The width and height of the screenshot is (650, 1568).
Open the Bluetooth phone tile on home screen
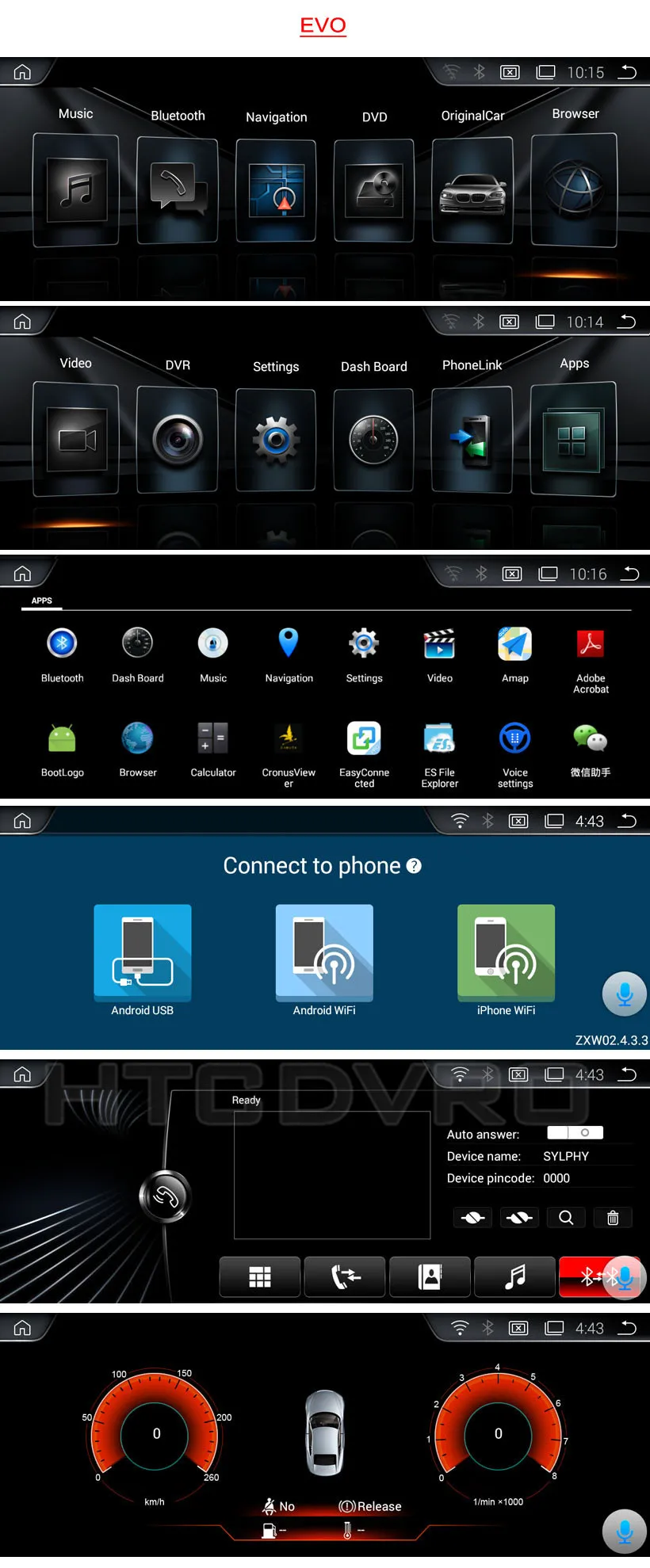click(x=178, y=190)
